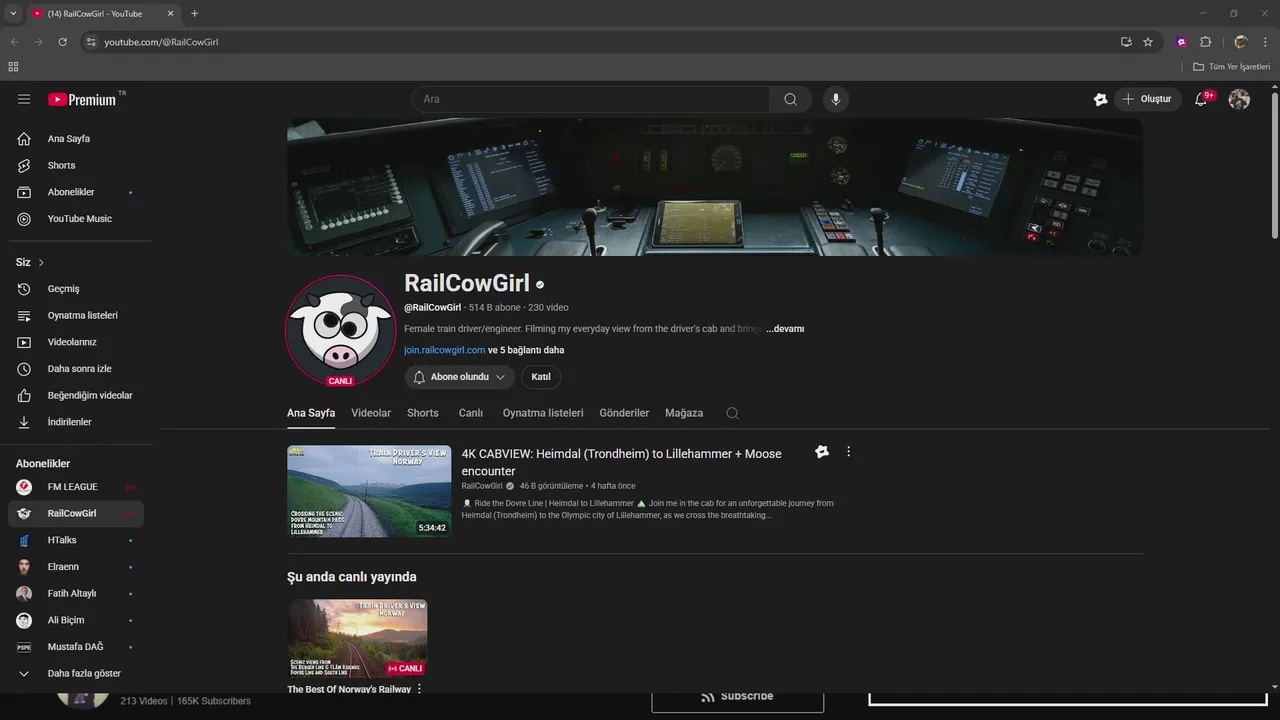Image resolution: width=1280 pixels, height=720 pixels.
Task: Reload the page in Chrome
Action: 62,42
